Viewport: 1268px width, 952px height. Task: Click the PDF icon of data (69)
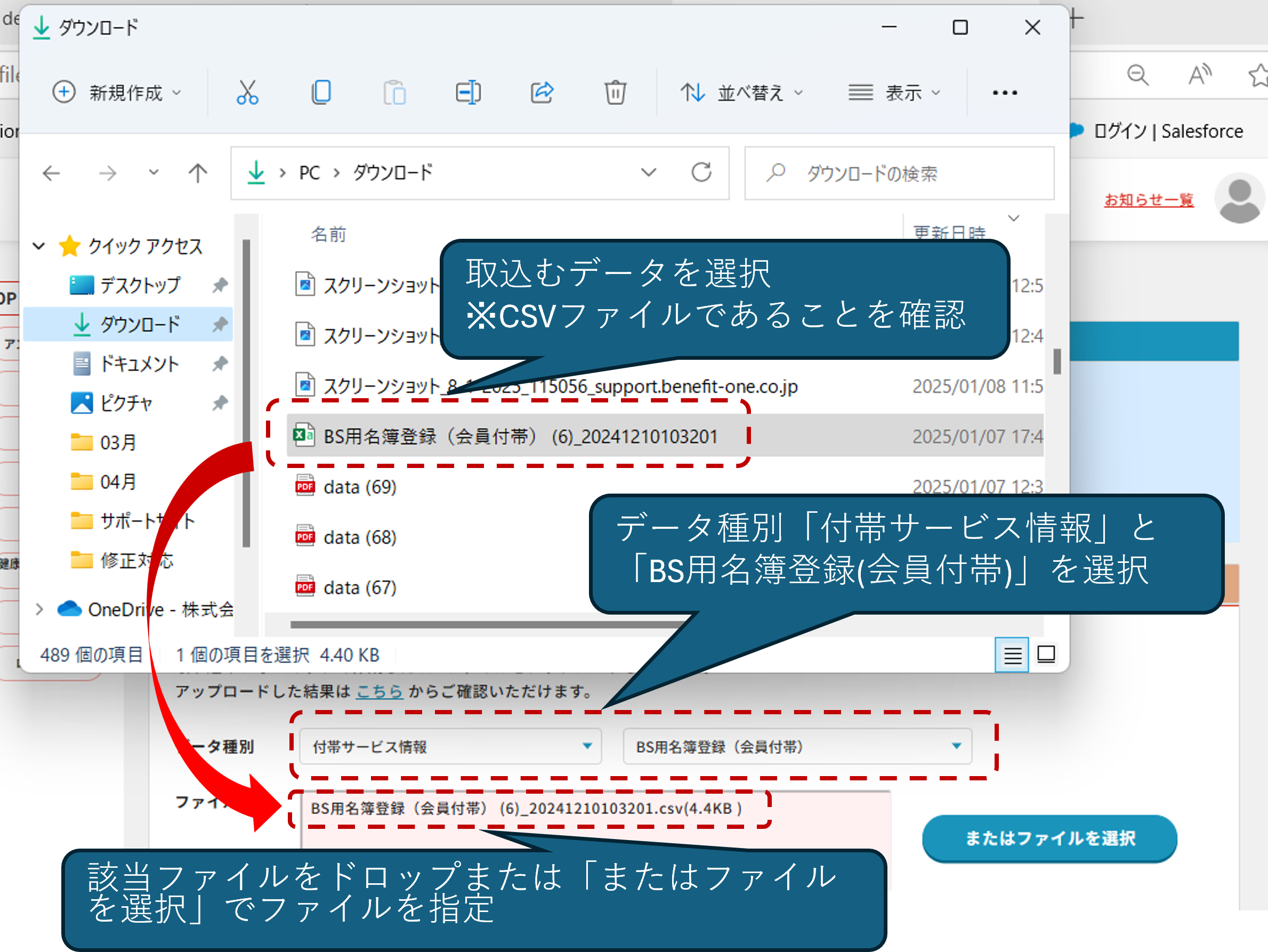click(x=305, y=486)
